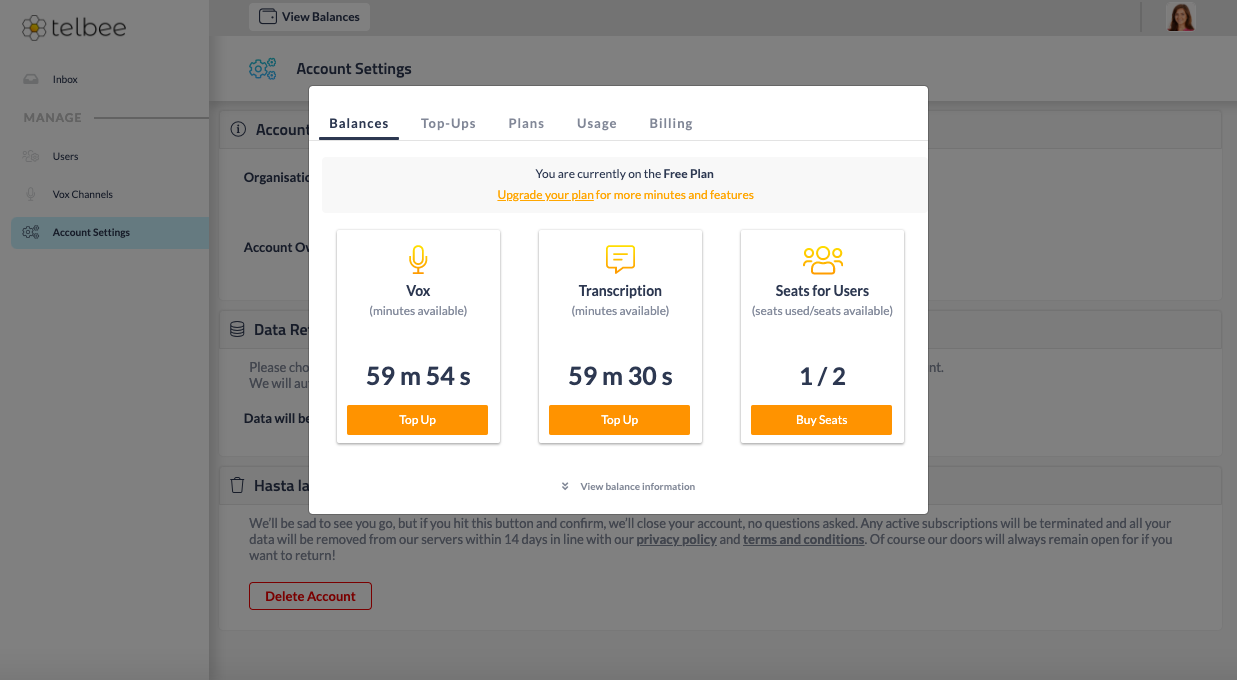The image size is (1237, 680).
Task: Top up Vox minutes
Action: pos(417,420)
